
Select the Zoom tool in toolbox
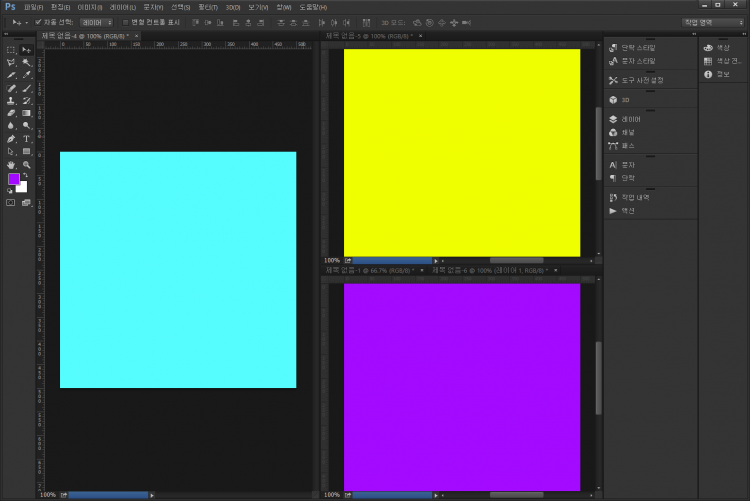click(x=27, y=165)
